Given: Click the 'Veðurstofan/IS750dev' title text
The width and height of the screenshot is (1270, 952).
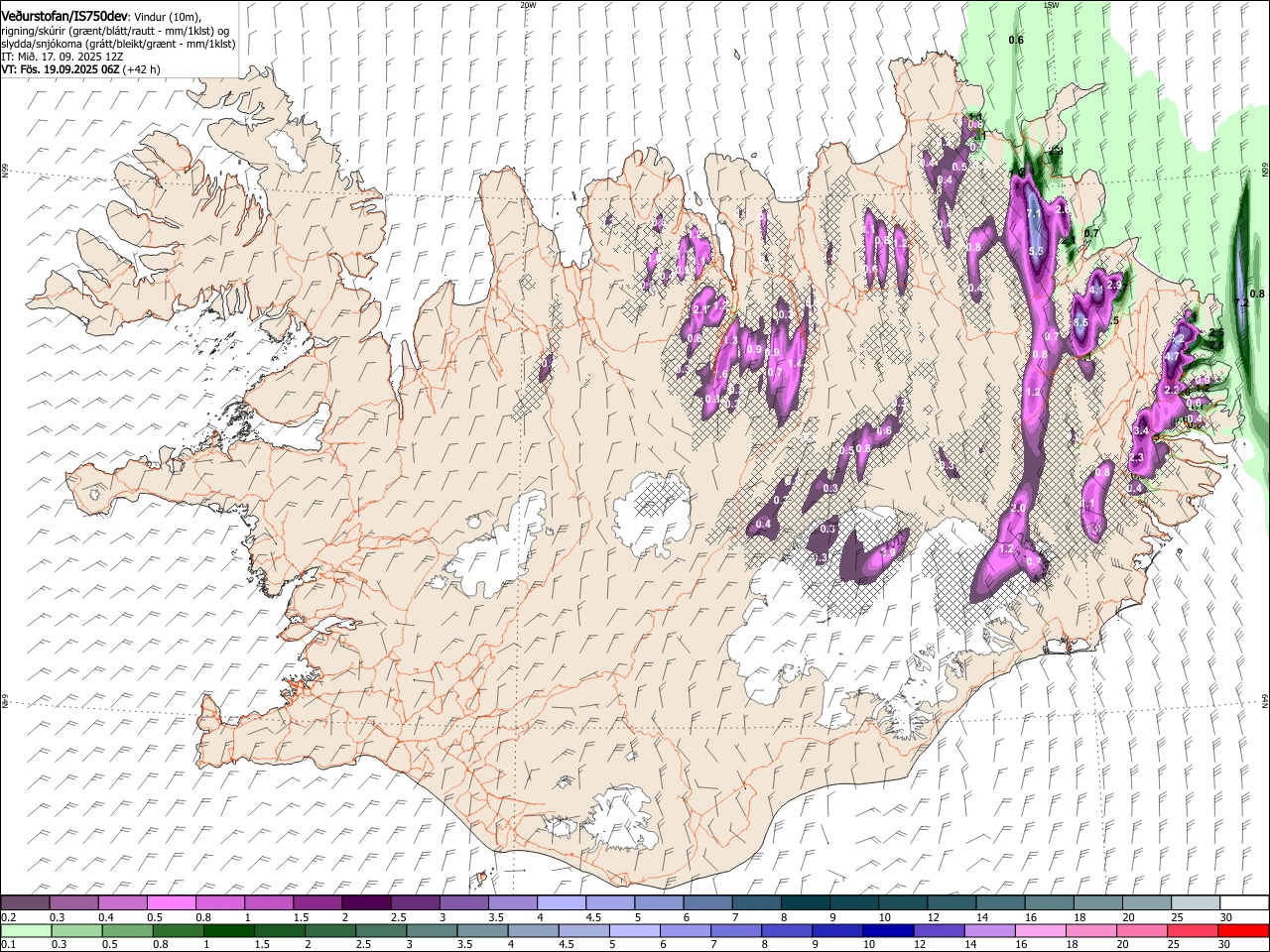Looking at the screenshot, I should pyautogui.click(x=64, y=15).
